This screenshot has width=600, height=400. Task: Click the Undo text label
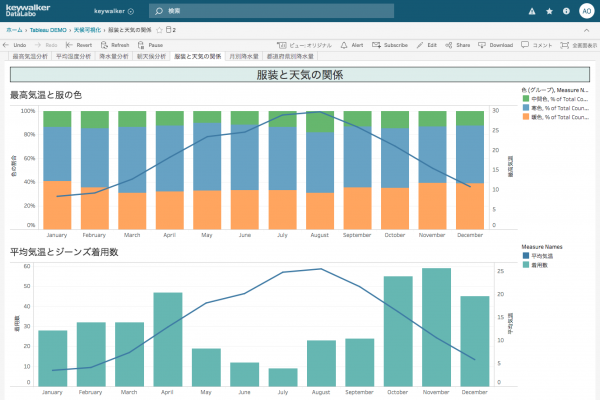20,45
